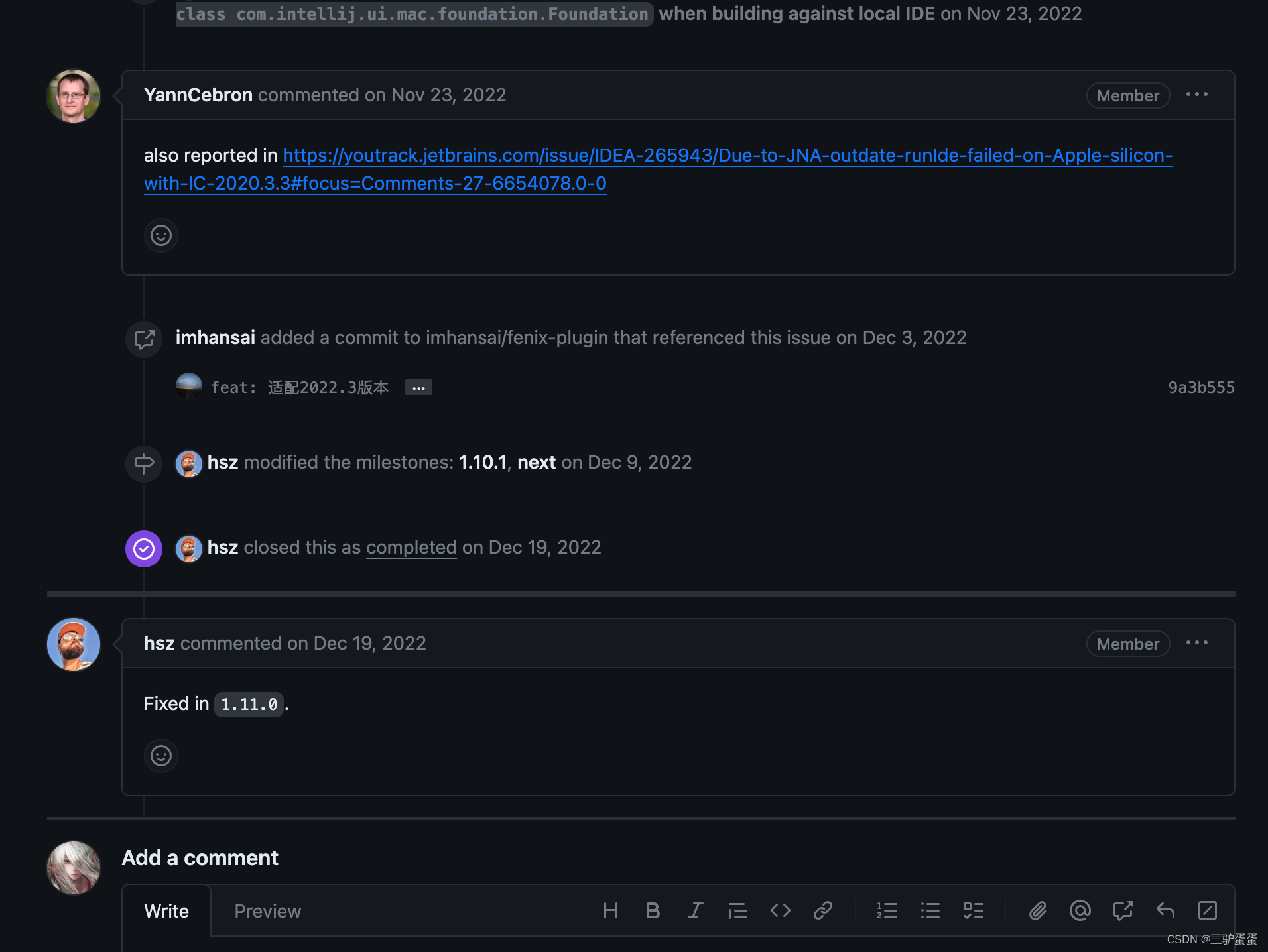
Task: Insert an unordered bullet list
Action: pyautogui.click(x=930, y=910)
